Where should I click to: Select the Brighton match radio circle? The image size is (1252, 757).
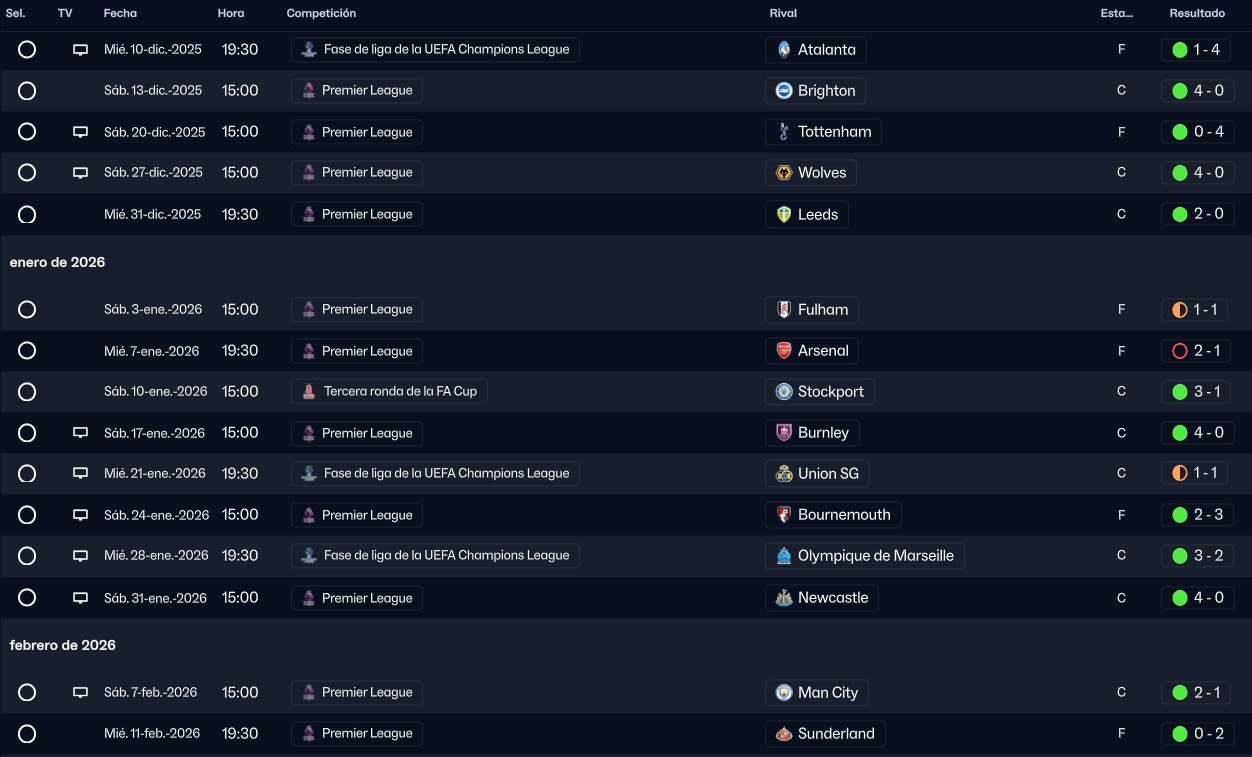point(27,91)
